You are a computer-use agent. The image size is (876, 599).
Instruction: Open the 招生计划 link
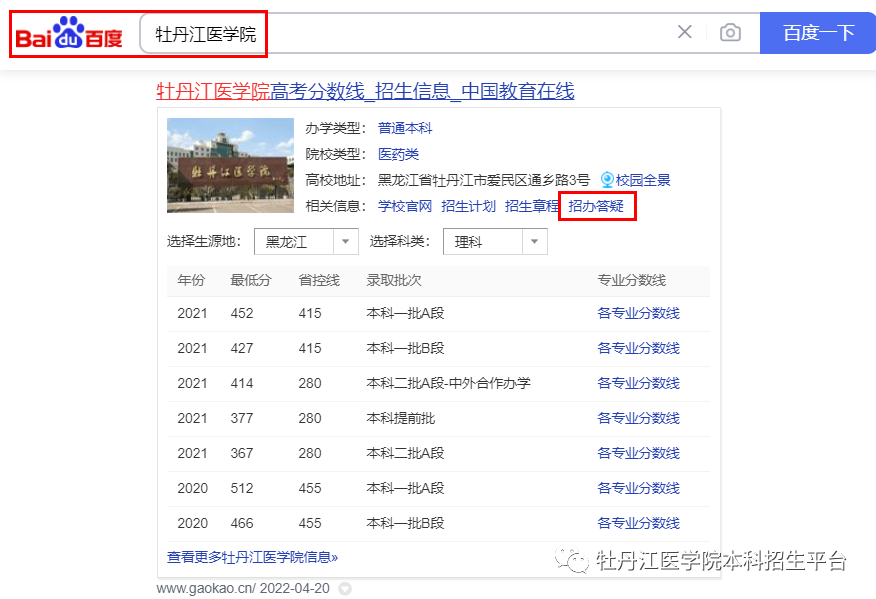point(468,206)
